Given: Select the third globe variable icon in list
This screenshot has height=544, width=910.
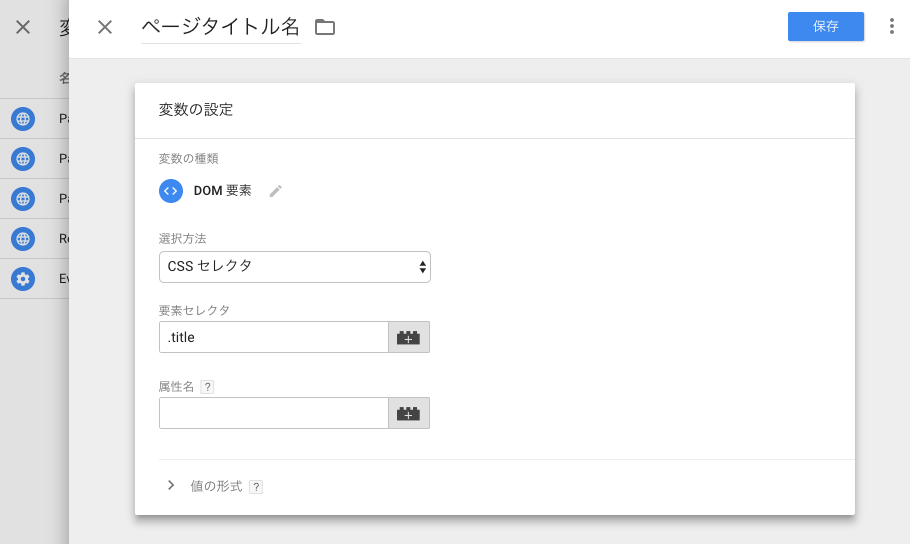Looking at the screenshot, I should coord(23,199).
